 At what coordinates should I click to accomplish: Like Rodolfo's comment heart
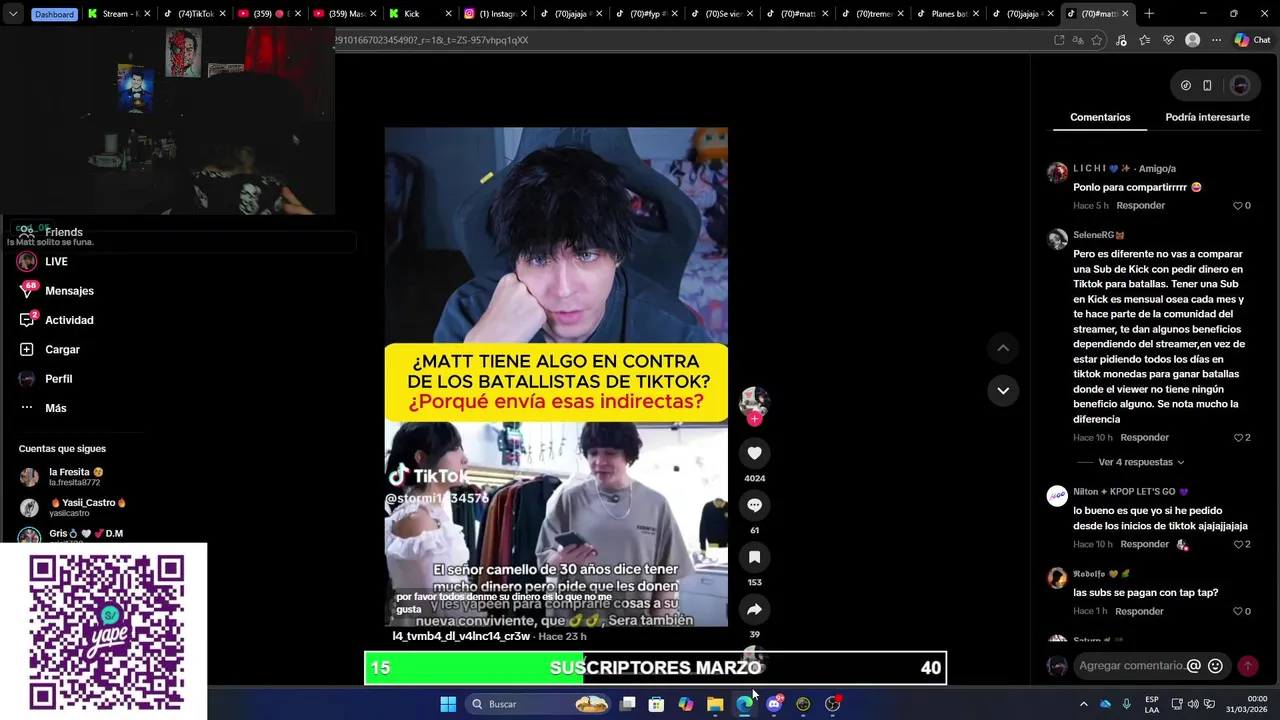(x=1238, y=612)
